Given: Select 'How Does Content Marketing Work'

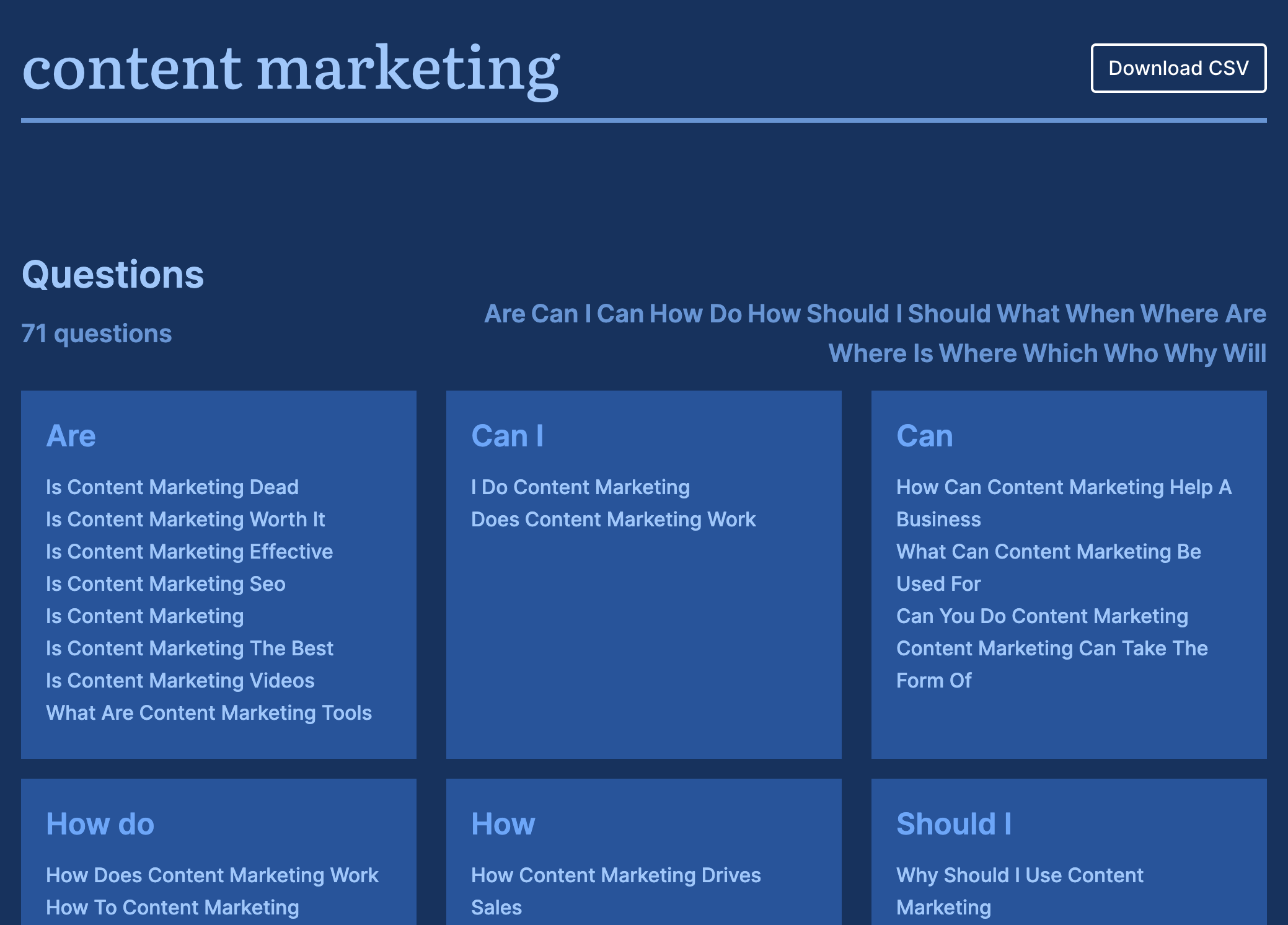Looking at the screenshot, I should (212, 875).
